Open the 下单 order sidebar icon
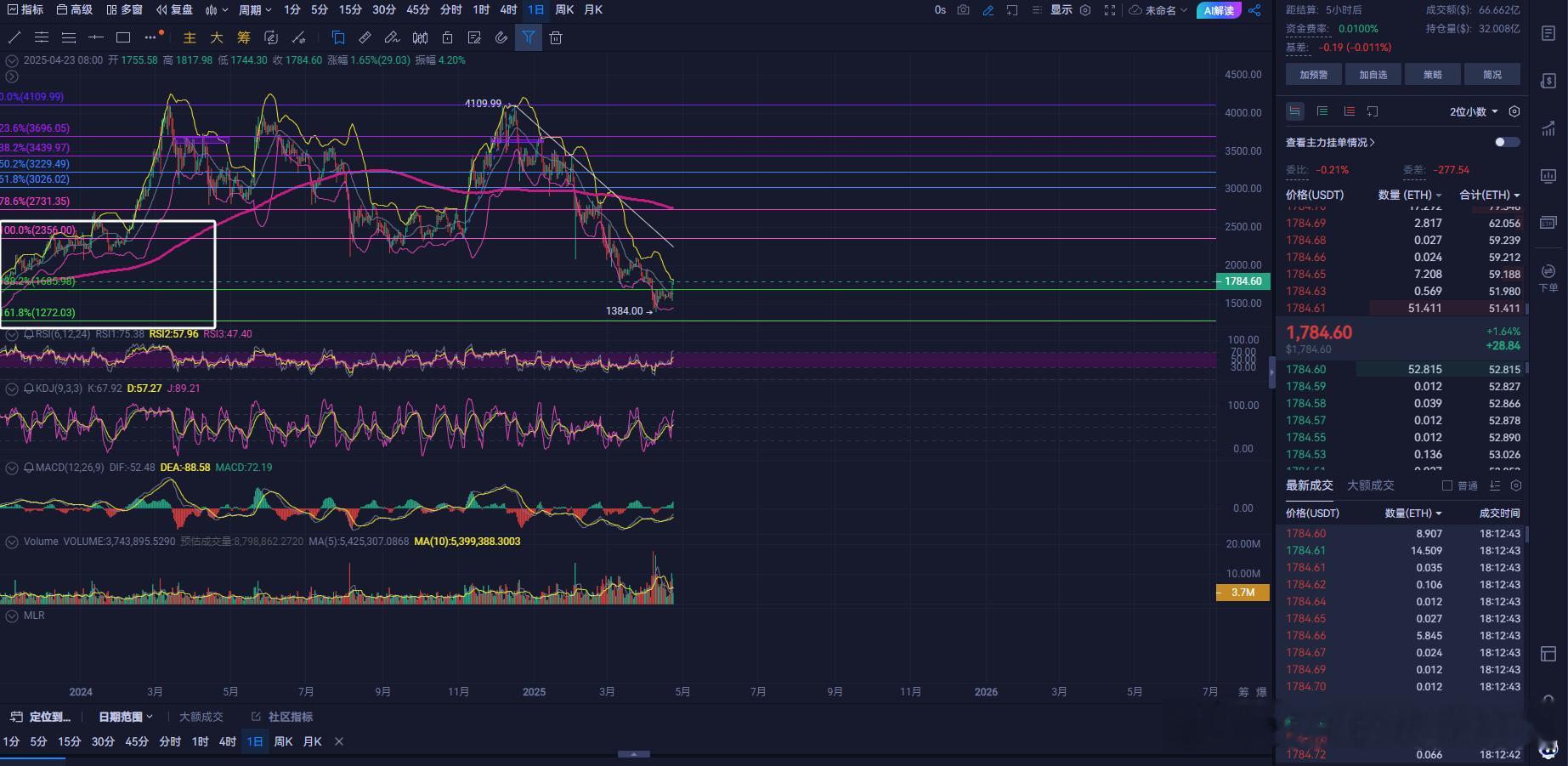The width and height of the screenshot is (1568, 766). point(1548,278)
